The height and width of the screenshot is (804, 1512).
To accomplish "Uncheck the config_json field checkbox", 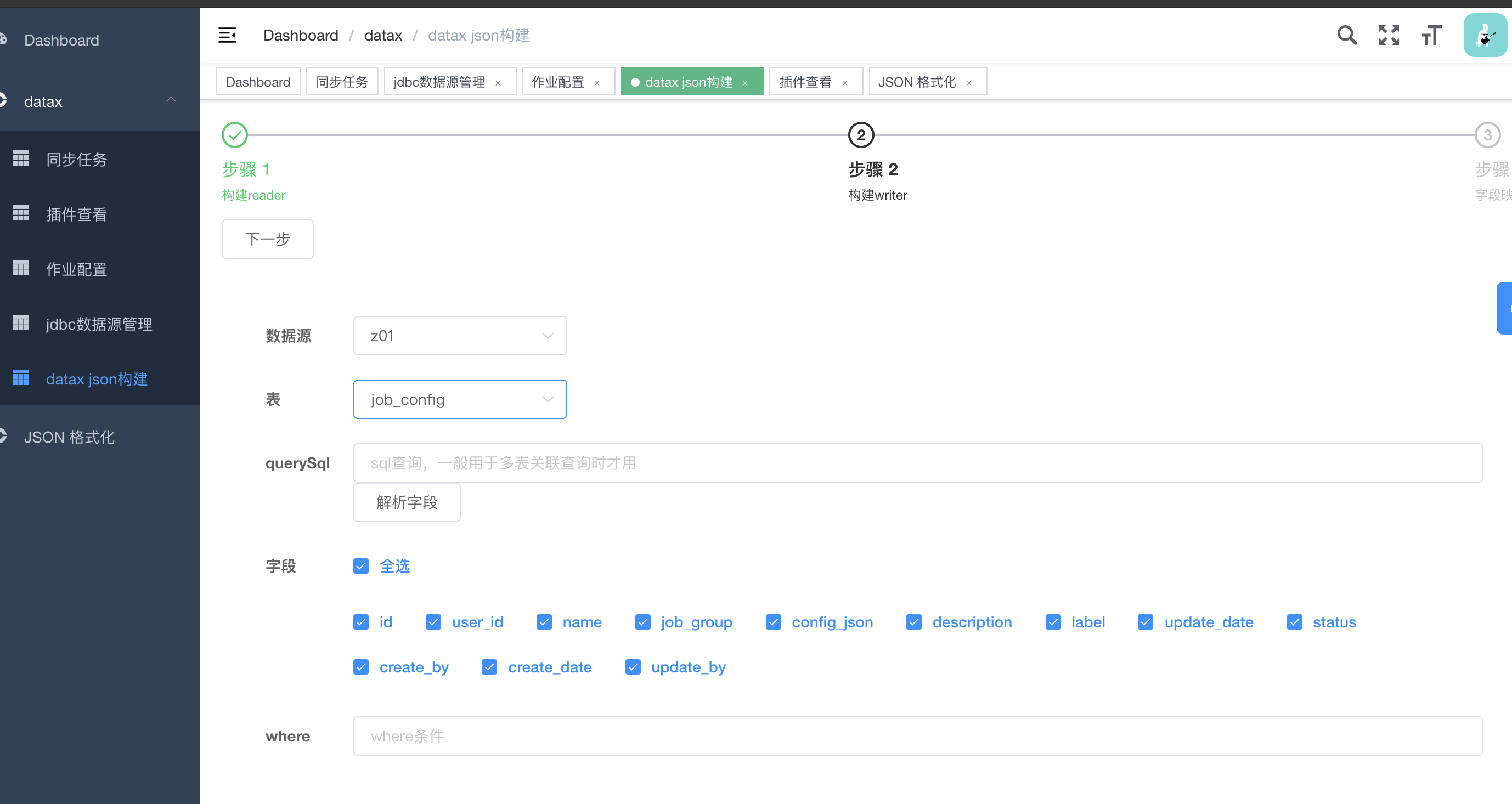I will coord(773,622).
